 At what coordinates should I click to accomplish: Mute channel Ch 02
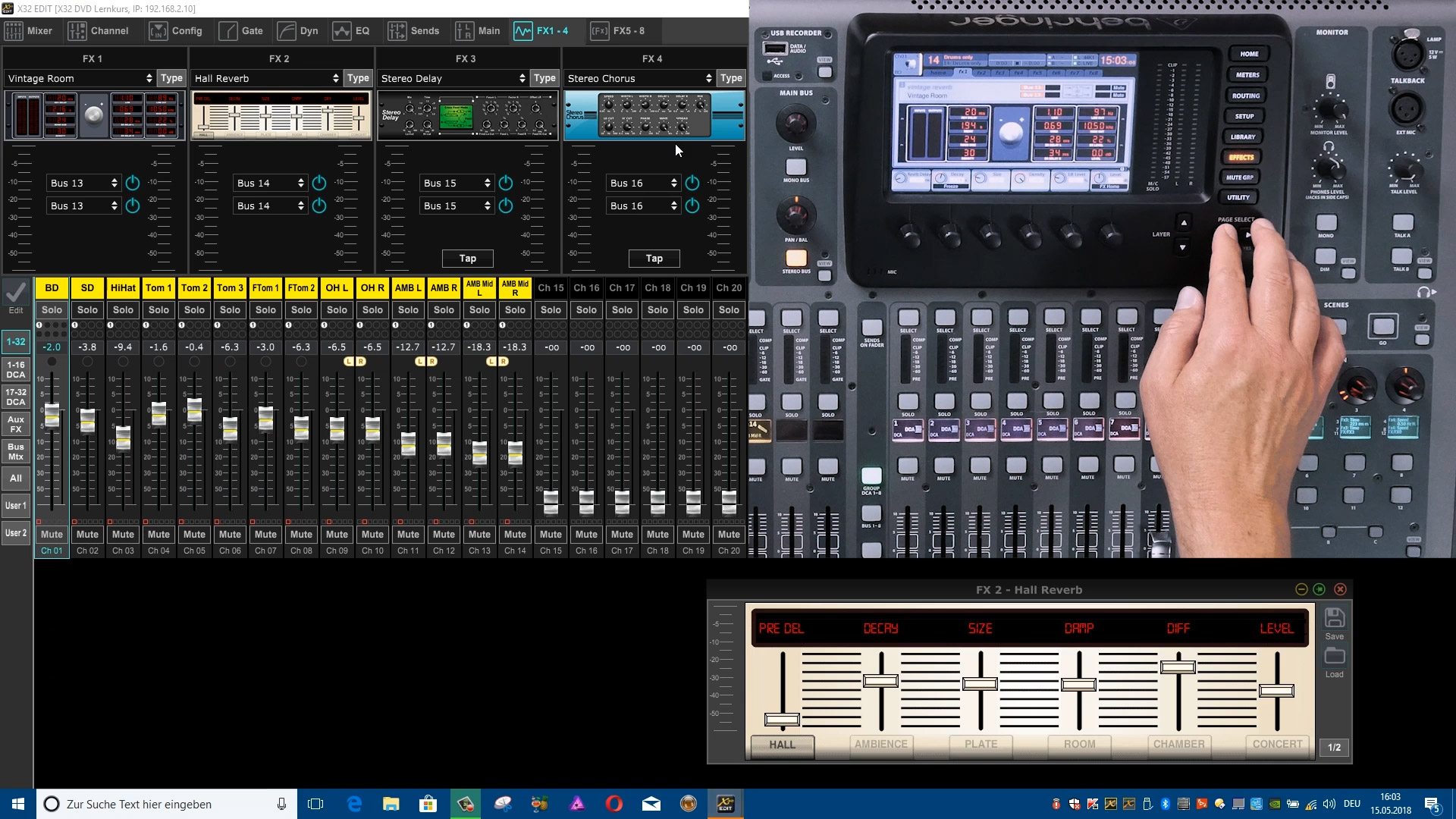tap(87, 535)
